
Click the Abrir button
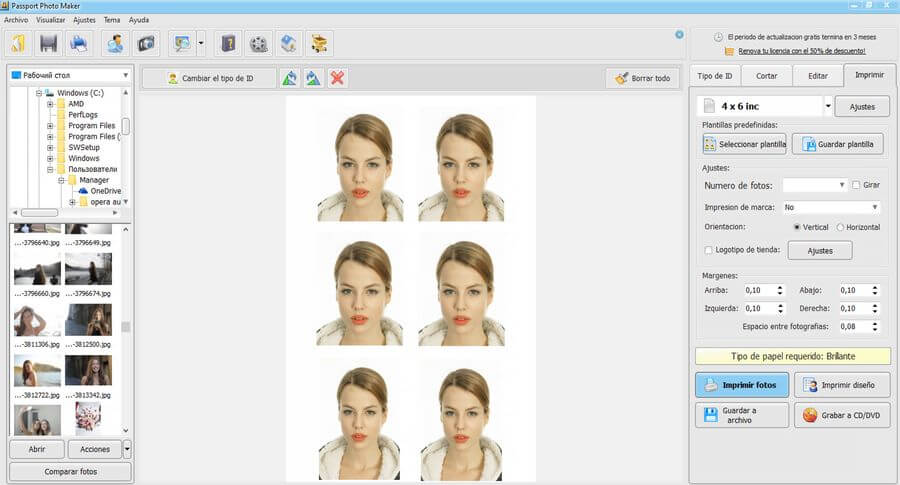click(x=37, y=449)
